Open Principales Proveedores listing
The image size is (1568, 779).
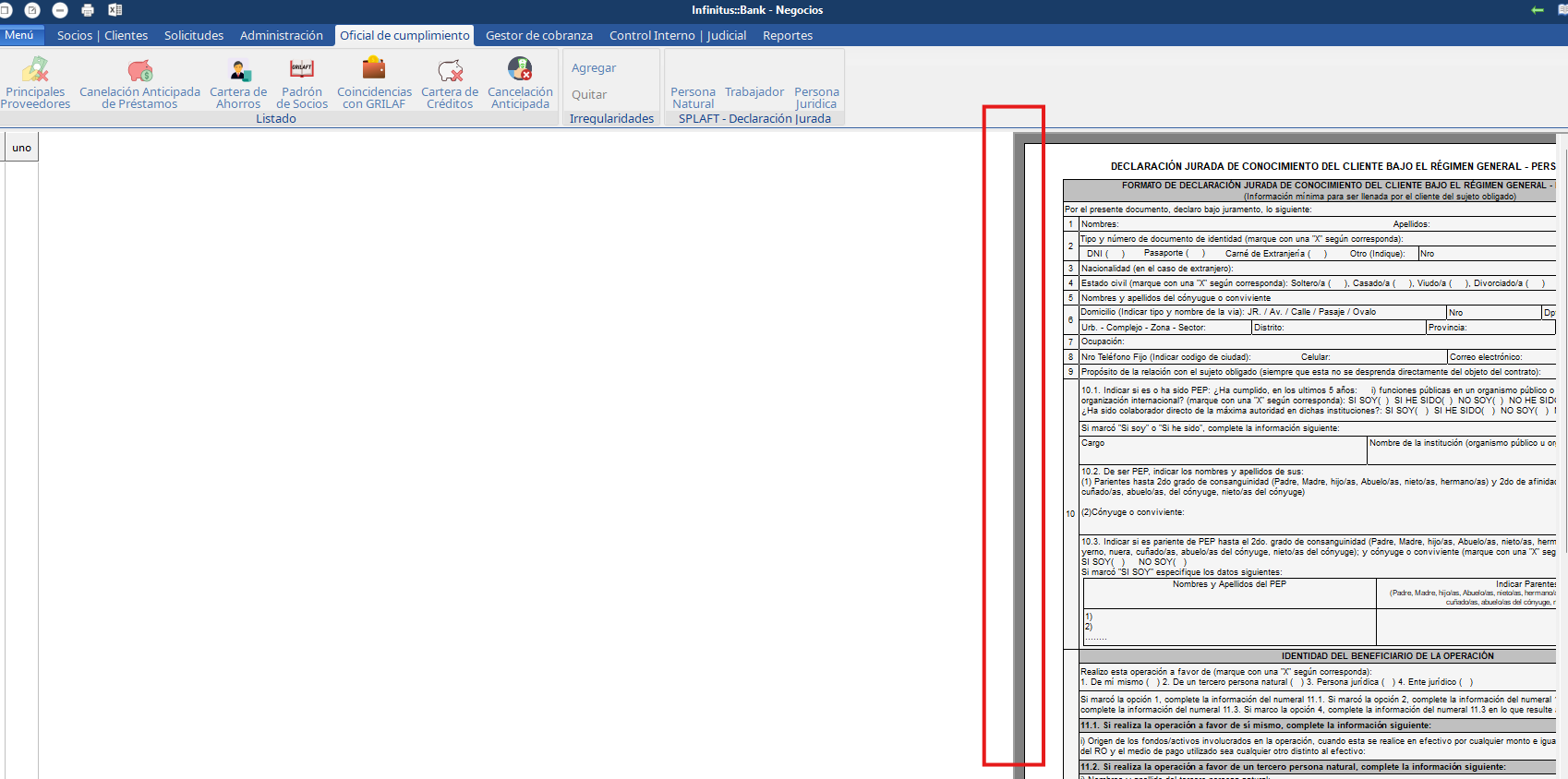tap(35, 83)
